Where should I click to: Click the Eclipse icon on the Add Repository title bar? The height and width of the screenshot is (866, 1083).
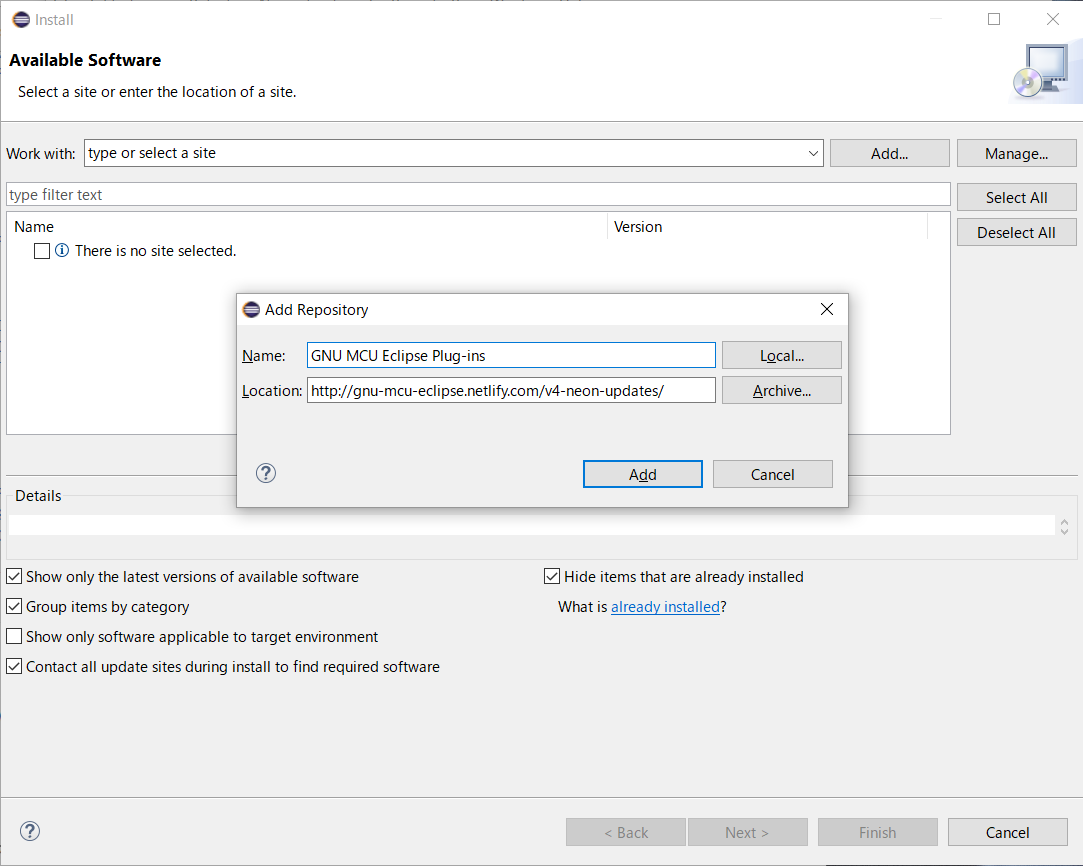tap(251, 309)
